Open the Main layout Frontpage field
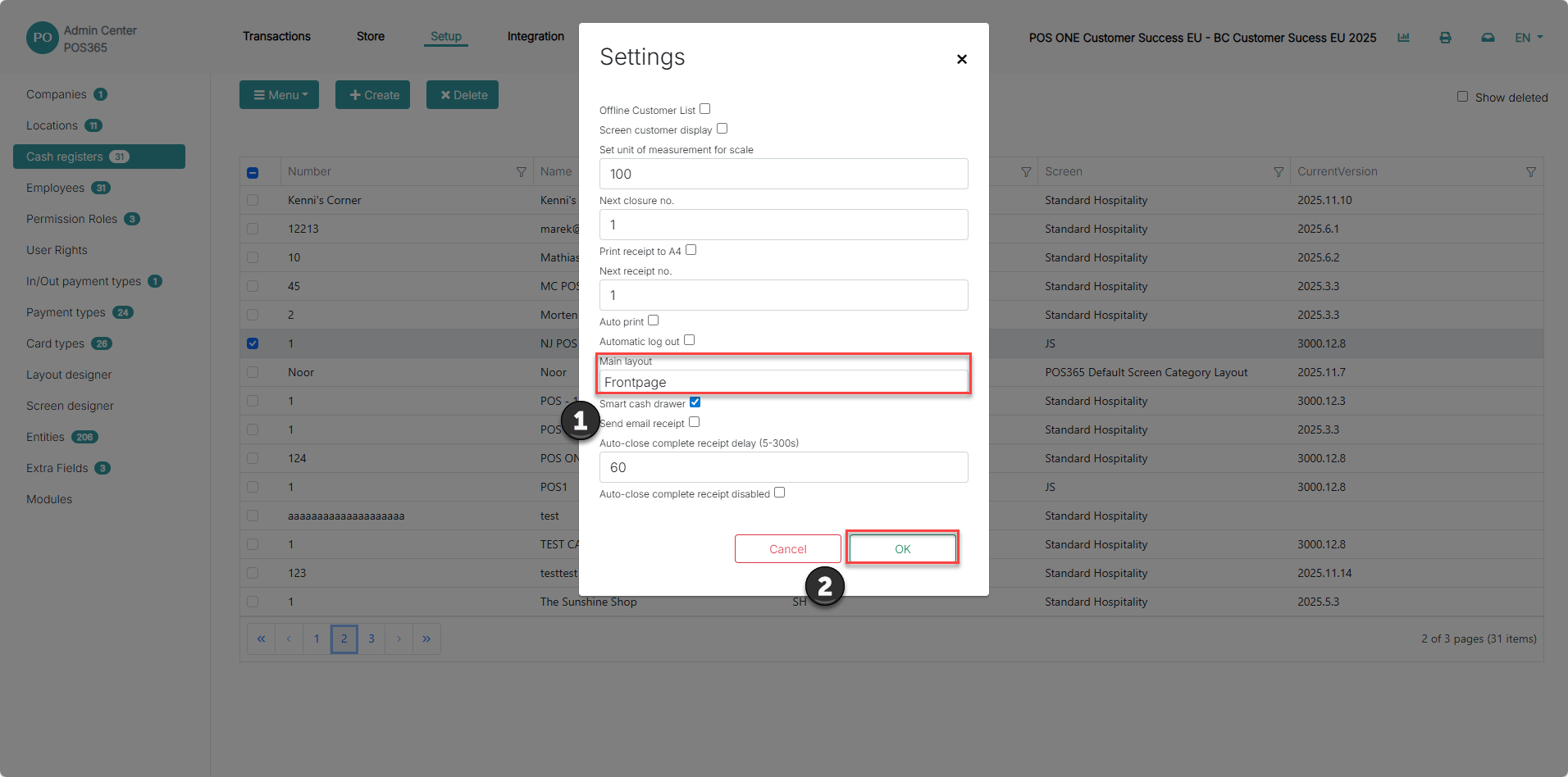Image resolution: width=1568 pixels, height=777 pixels. point(783,382)
